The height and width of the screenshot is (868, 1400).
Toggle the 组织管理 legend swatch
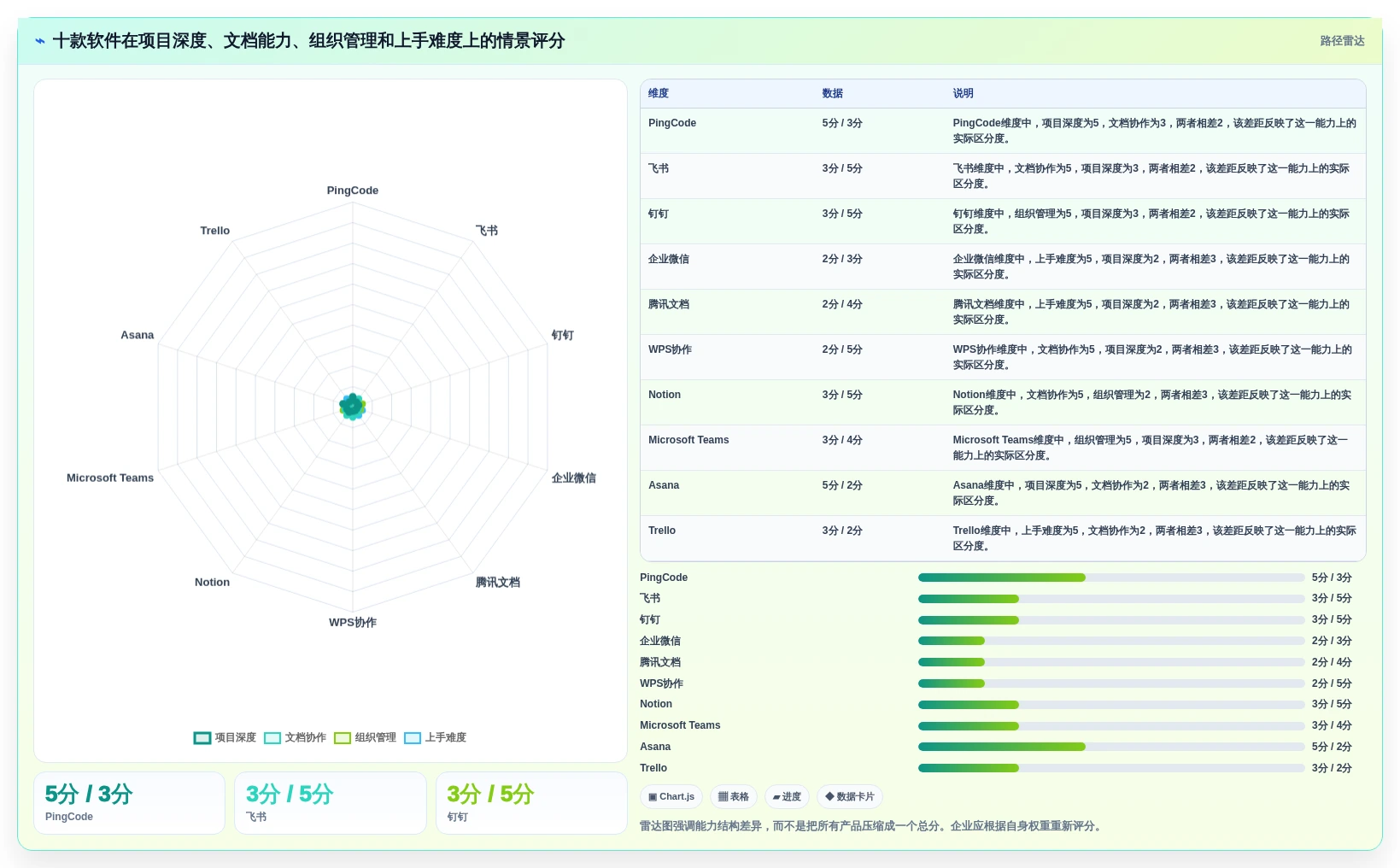click(x=343, y=738)
